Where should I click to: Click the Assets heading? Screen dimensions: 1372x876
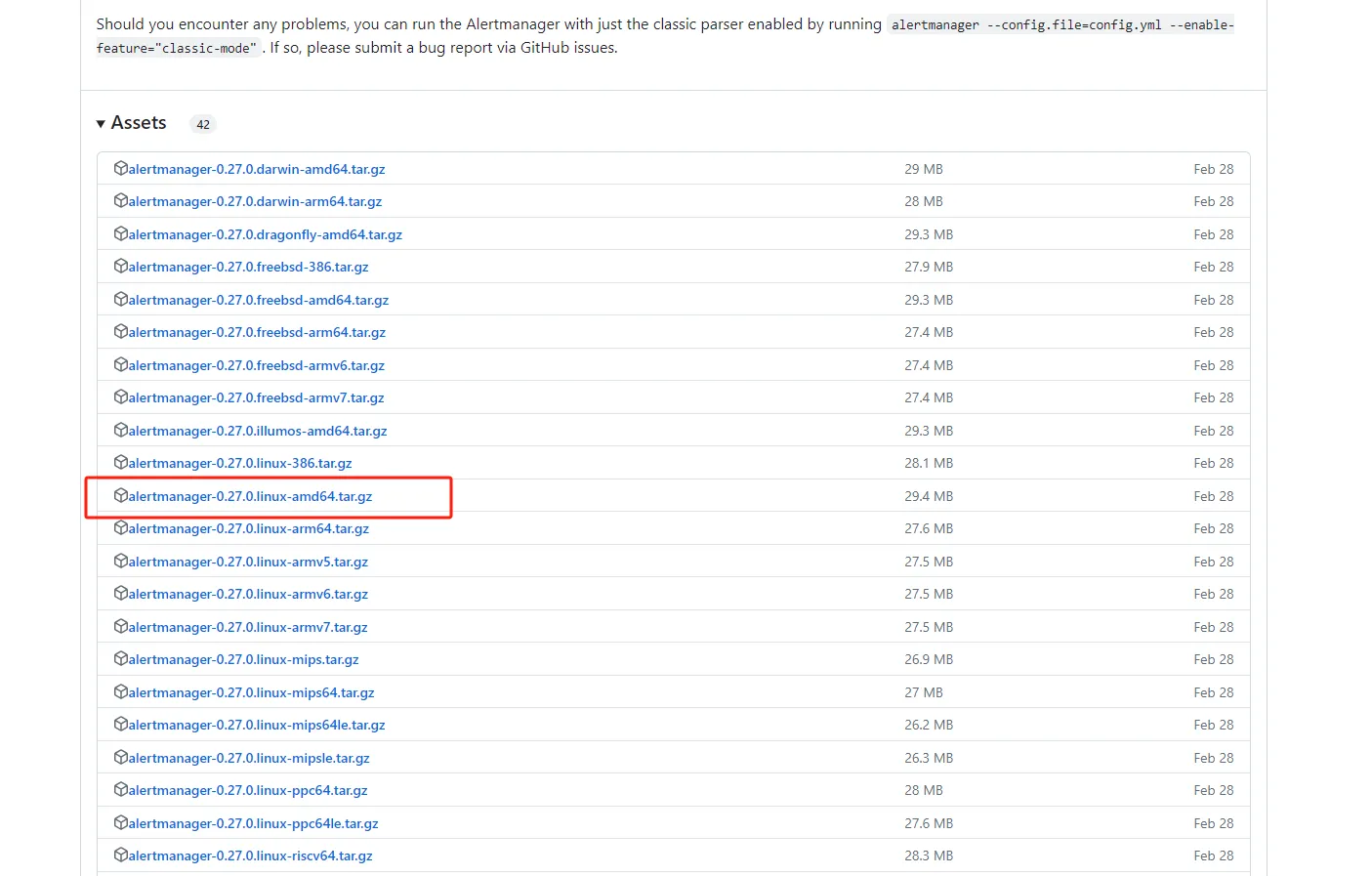[139, 123]
